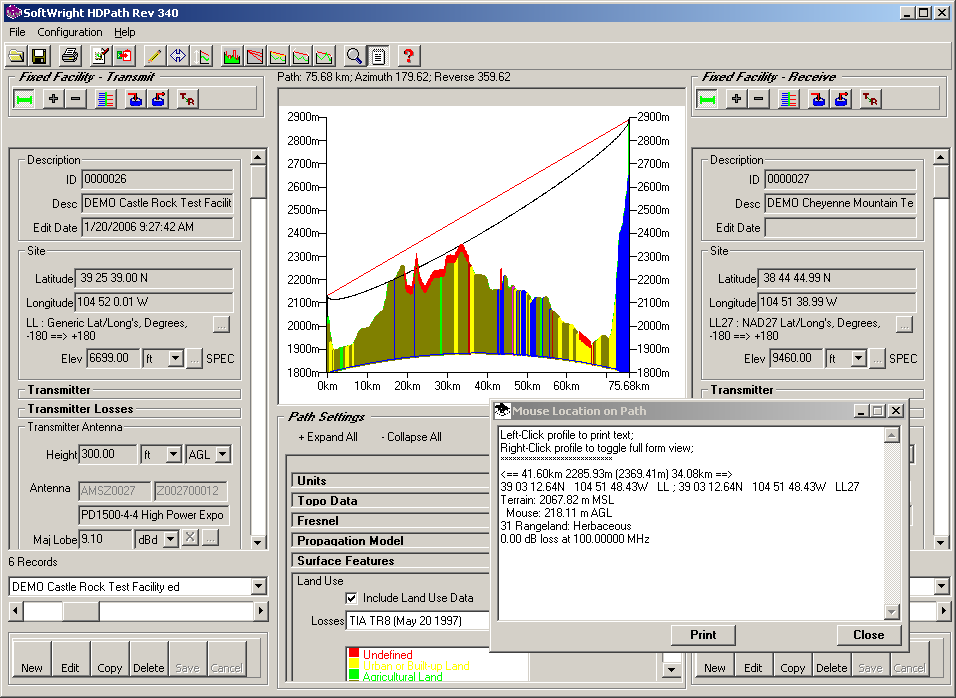Expand the Units section in Path Settings

click(x=391, y=480)
